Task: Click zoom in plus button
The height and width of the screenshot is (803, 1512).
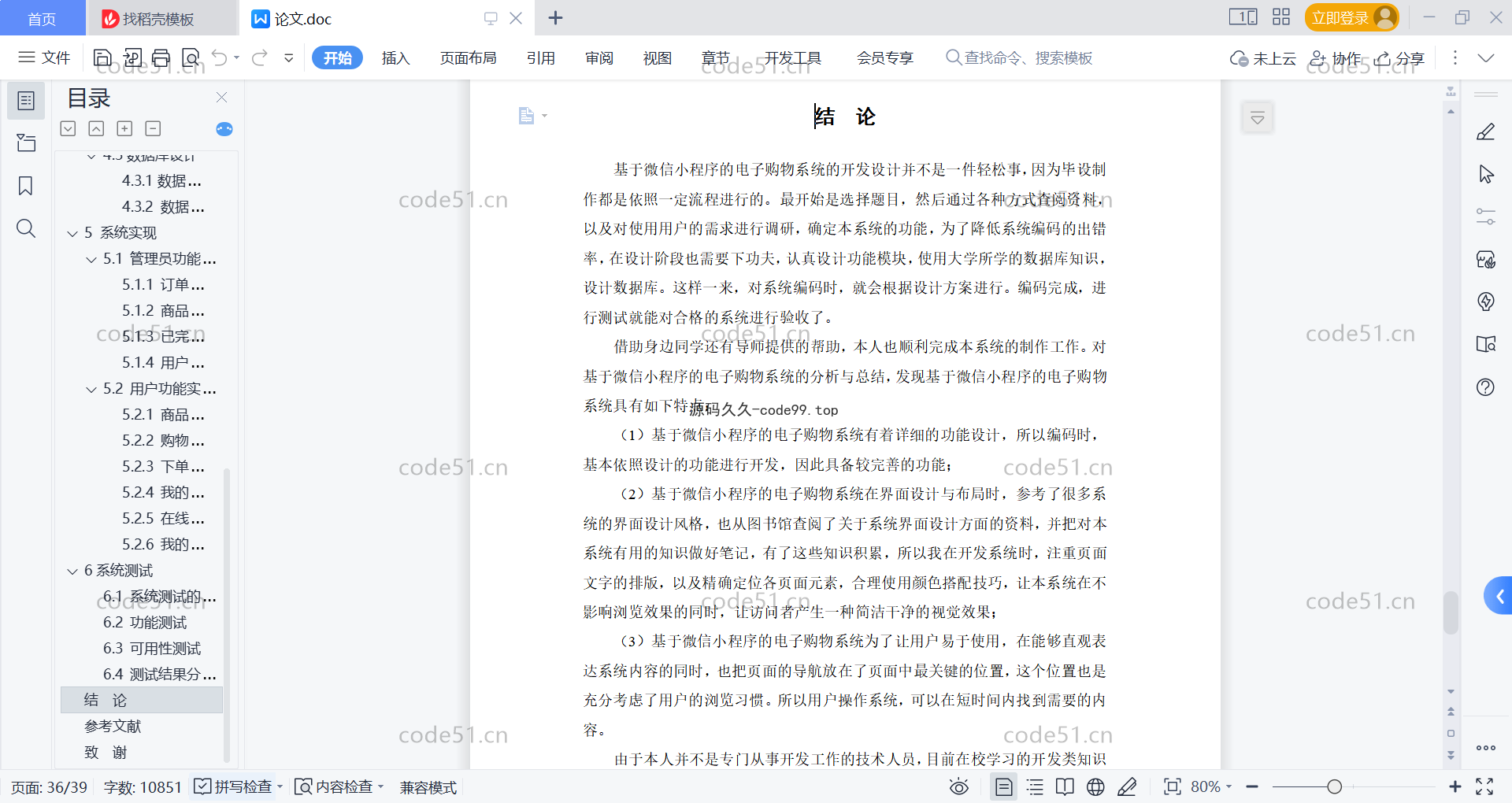Action: pyautogui.click(x=1455, y=786)
